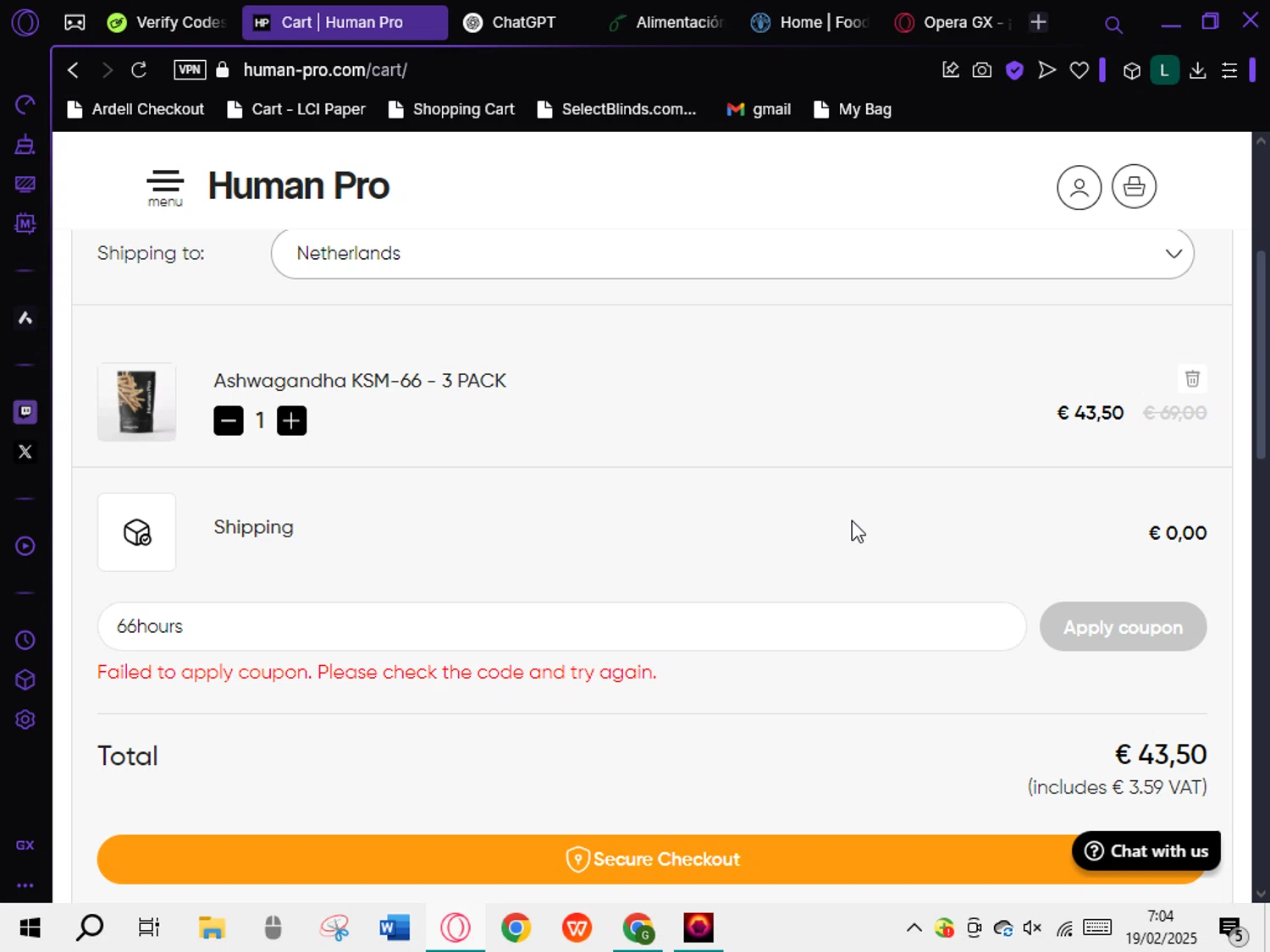
Task: Reload the current page
Action: [x=139, y=69]
